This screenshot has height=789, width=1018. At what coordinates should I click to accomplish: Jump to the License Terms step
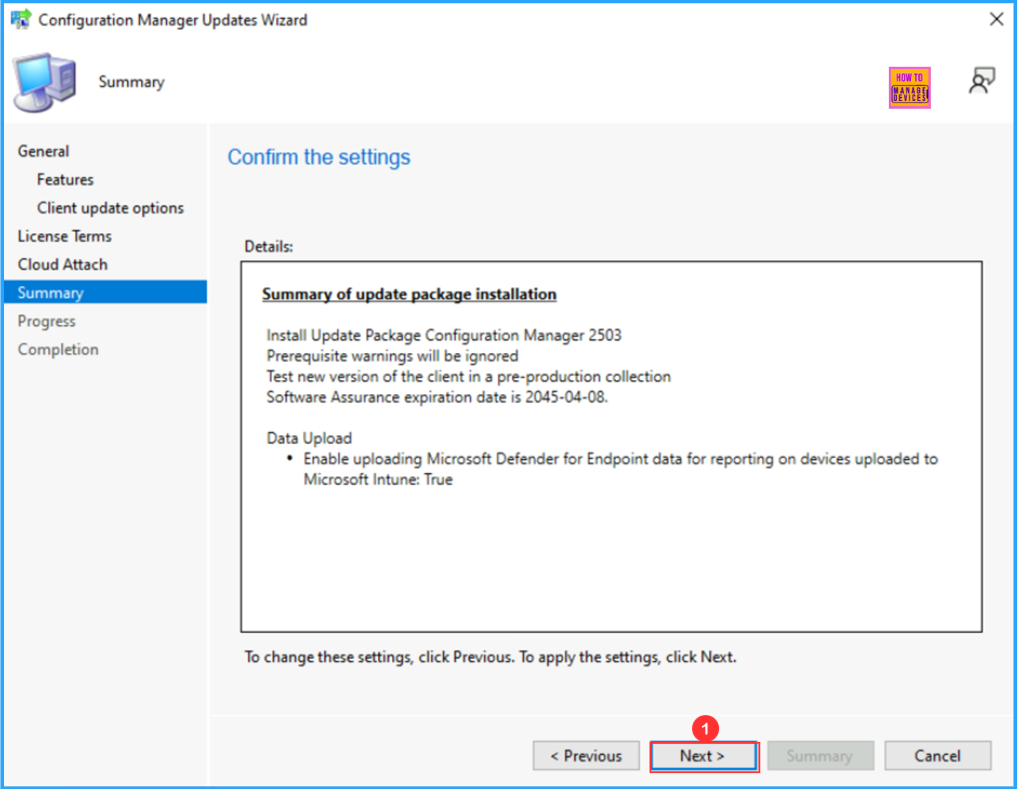point(64,236)
